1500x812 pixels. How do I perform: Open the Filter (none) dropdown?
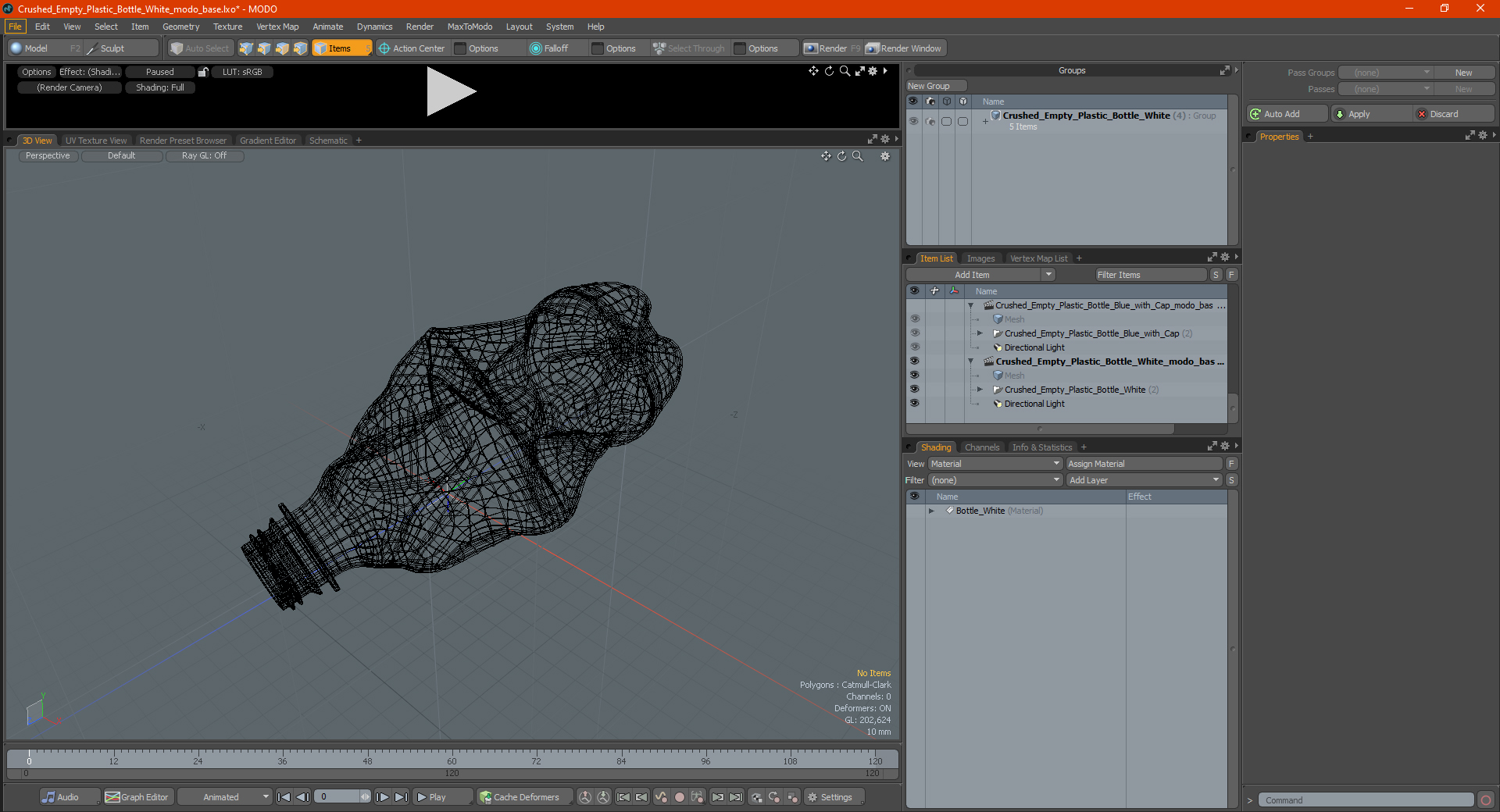pyautogui.click(x=995, y=480)
